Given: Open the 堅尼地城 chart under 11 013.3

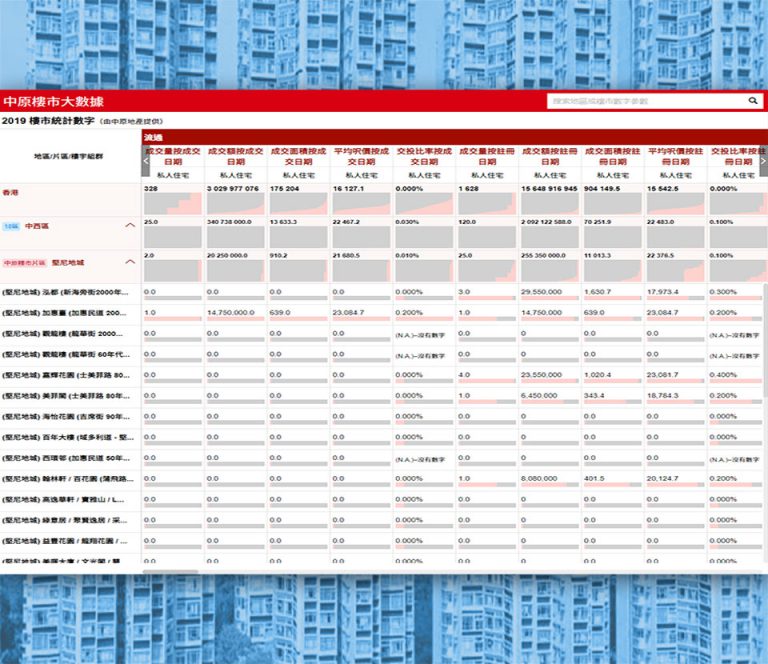Looking at the screenshot, I should [x=613, y=271].
